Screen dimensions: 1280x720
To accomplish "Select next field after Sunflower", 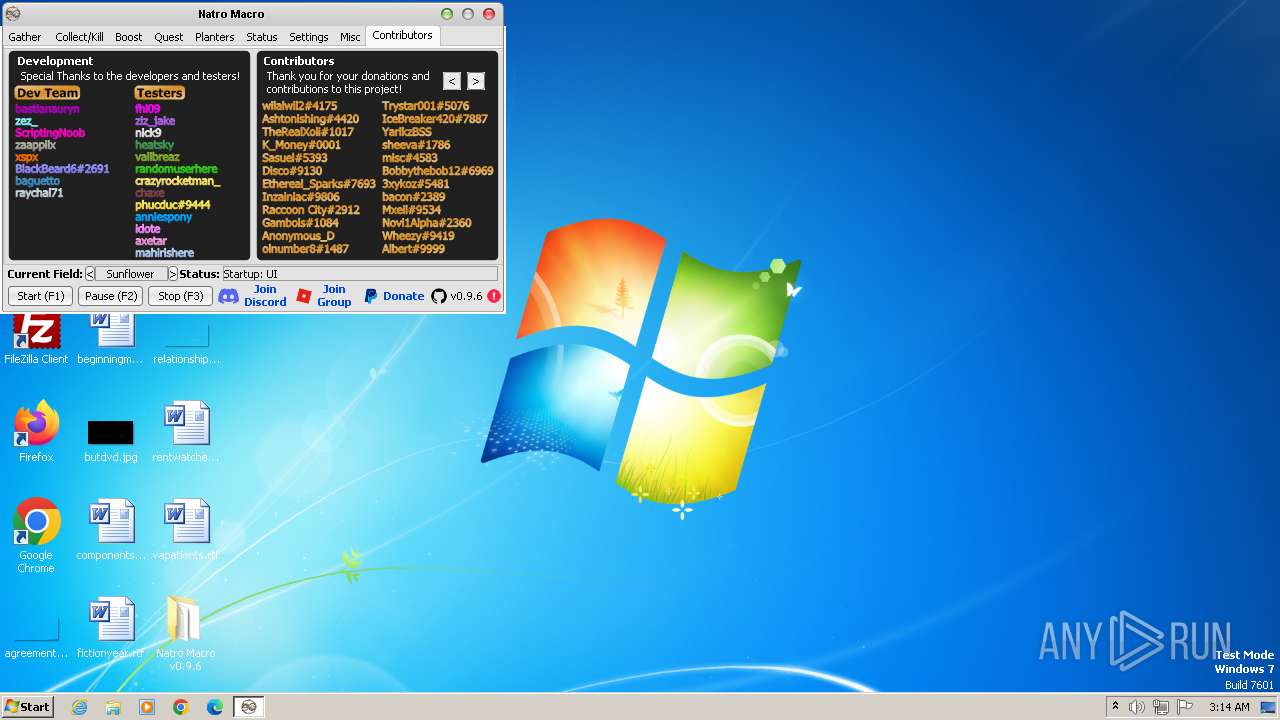I will [x=172, y=274].
